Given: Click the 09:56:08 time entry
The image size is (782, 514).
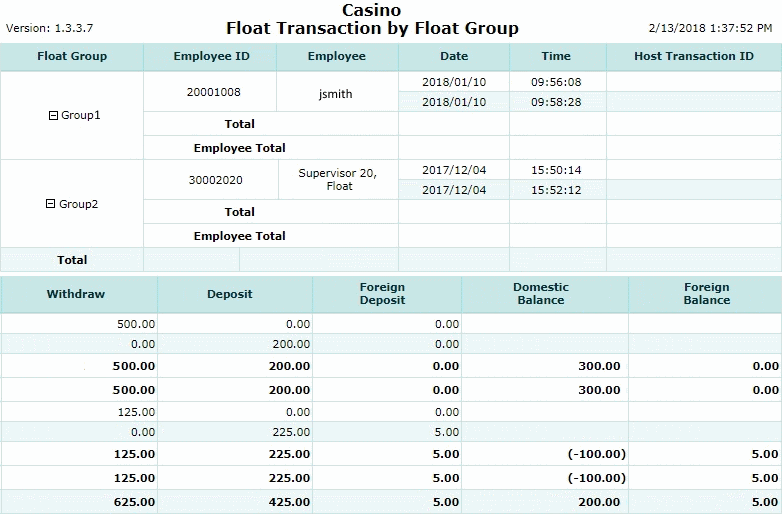Looking at the screenshot, I should (x=556, y=82).
